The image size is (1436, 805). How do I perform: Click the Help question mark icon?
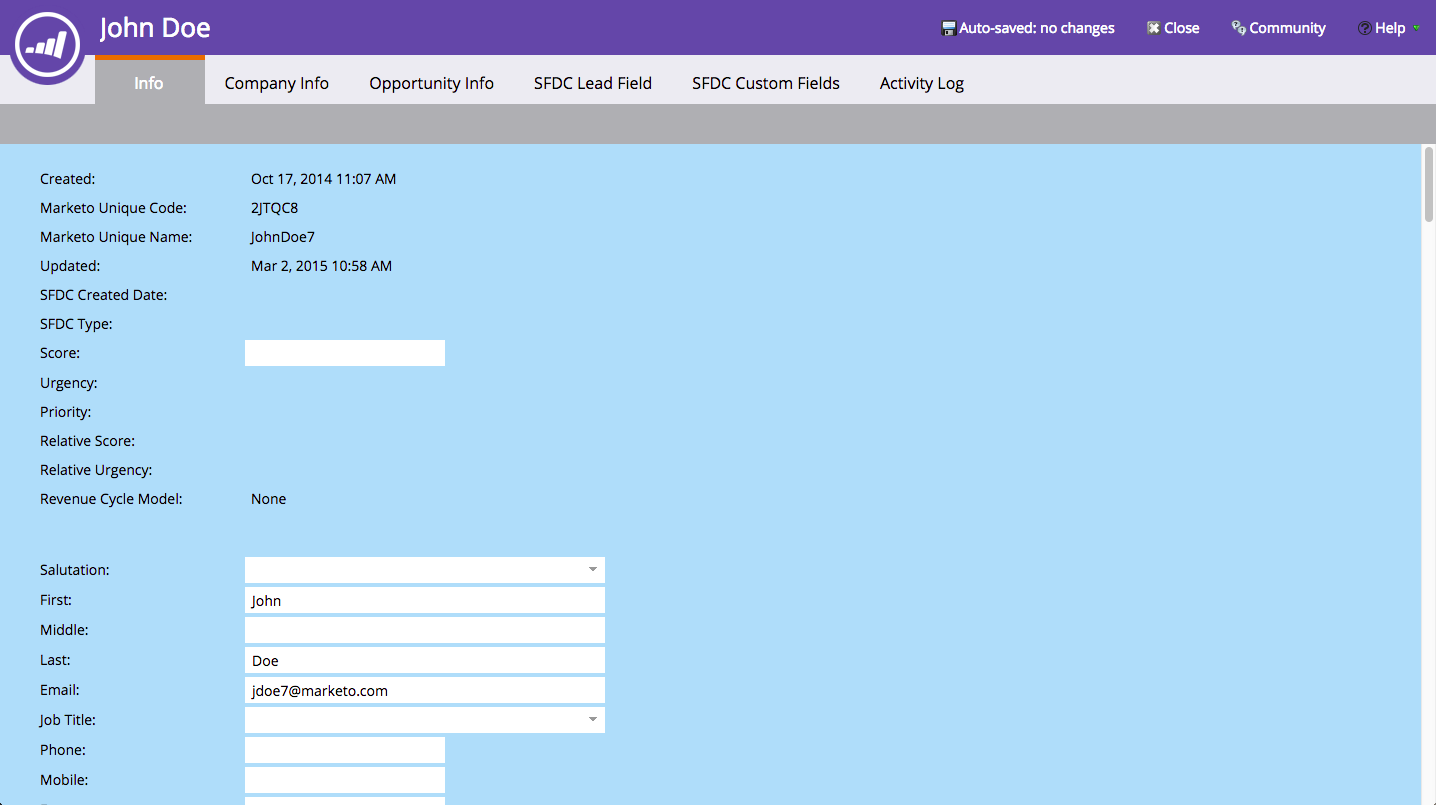[x=1364, y=28]
